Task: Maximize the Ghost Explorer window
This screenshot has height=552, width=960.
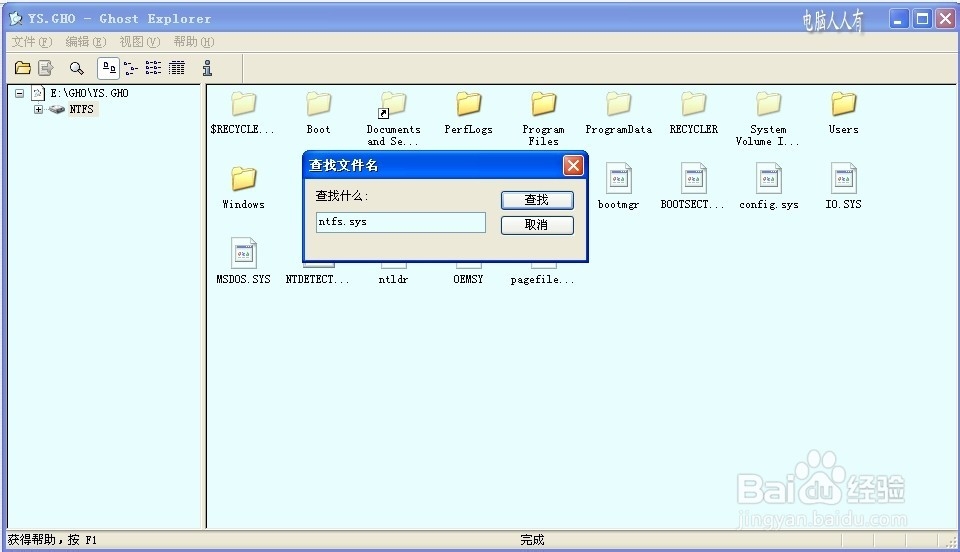Action: (x=921, y=19)
